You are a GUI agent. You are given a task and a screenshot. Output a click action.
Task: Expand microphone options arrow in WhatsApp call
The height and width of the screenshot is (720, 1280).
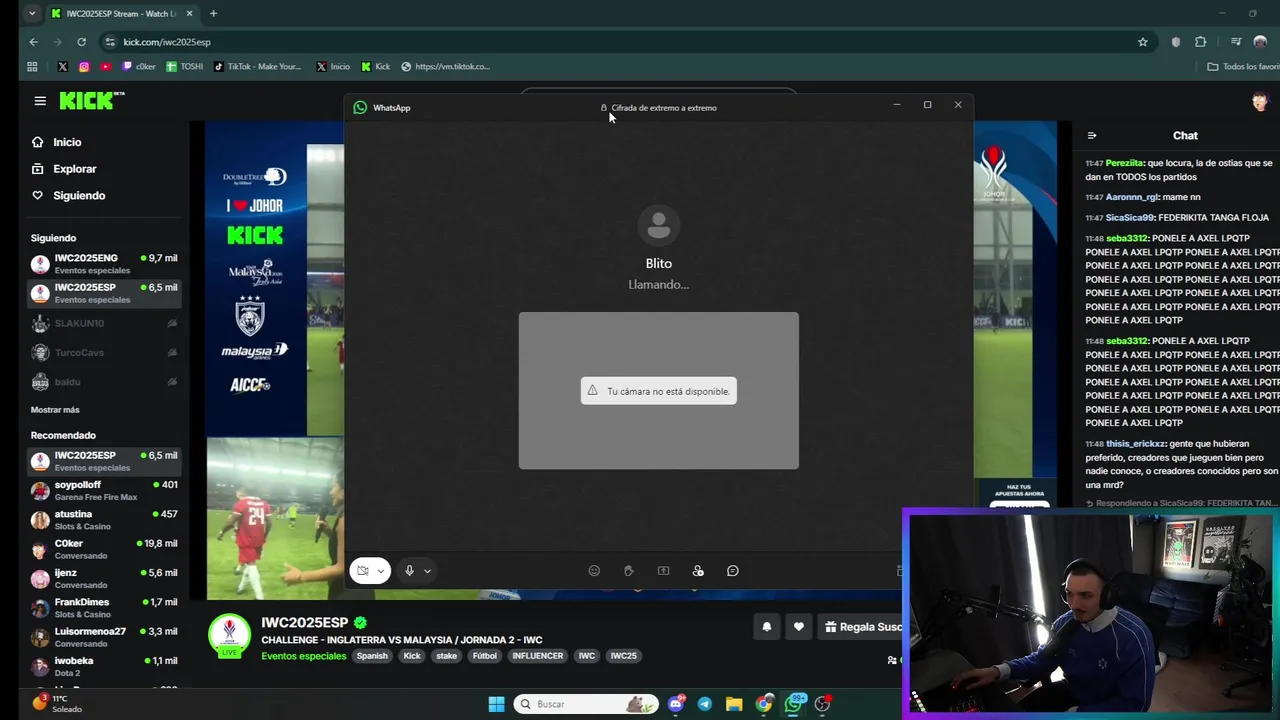pos(427,571)
